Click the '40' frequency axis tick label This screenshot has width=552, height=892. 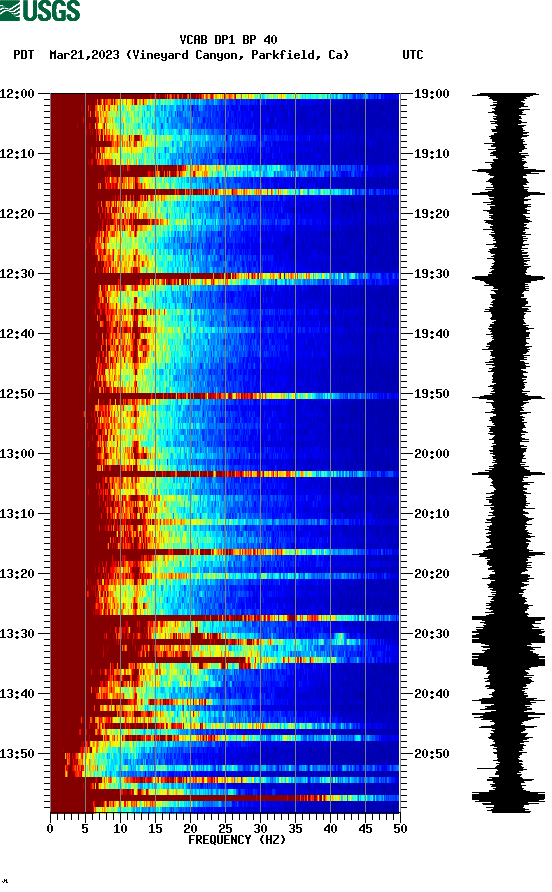tap(330, 829)
